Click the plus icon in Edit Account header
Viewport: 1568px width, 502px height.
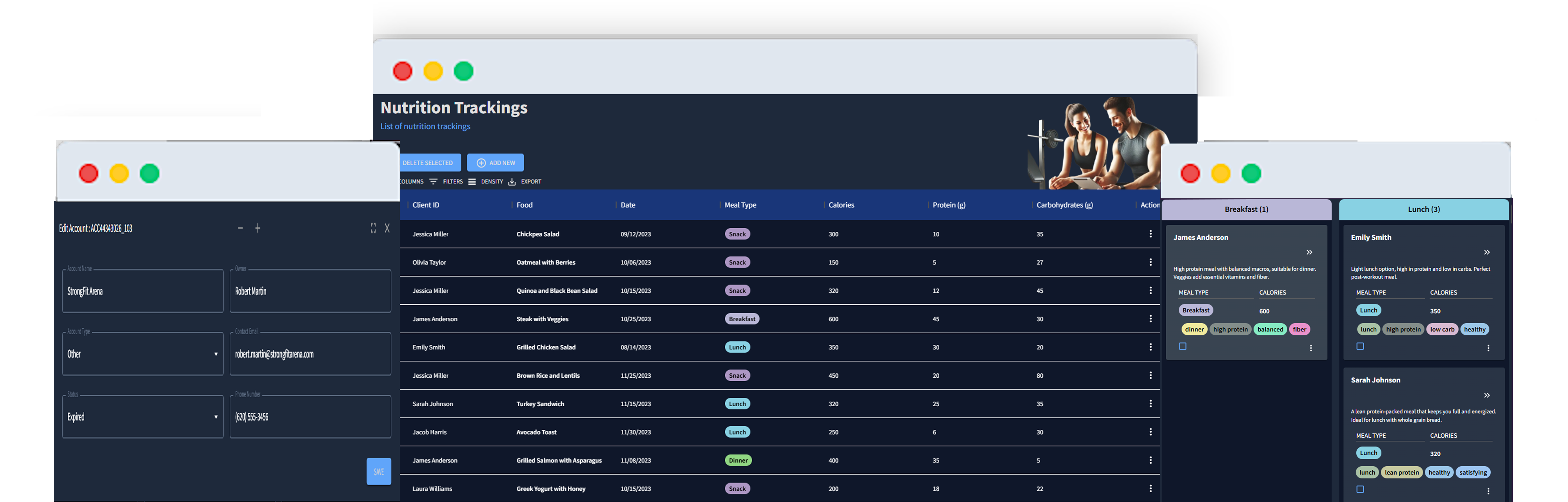[x=258, y=228]
